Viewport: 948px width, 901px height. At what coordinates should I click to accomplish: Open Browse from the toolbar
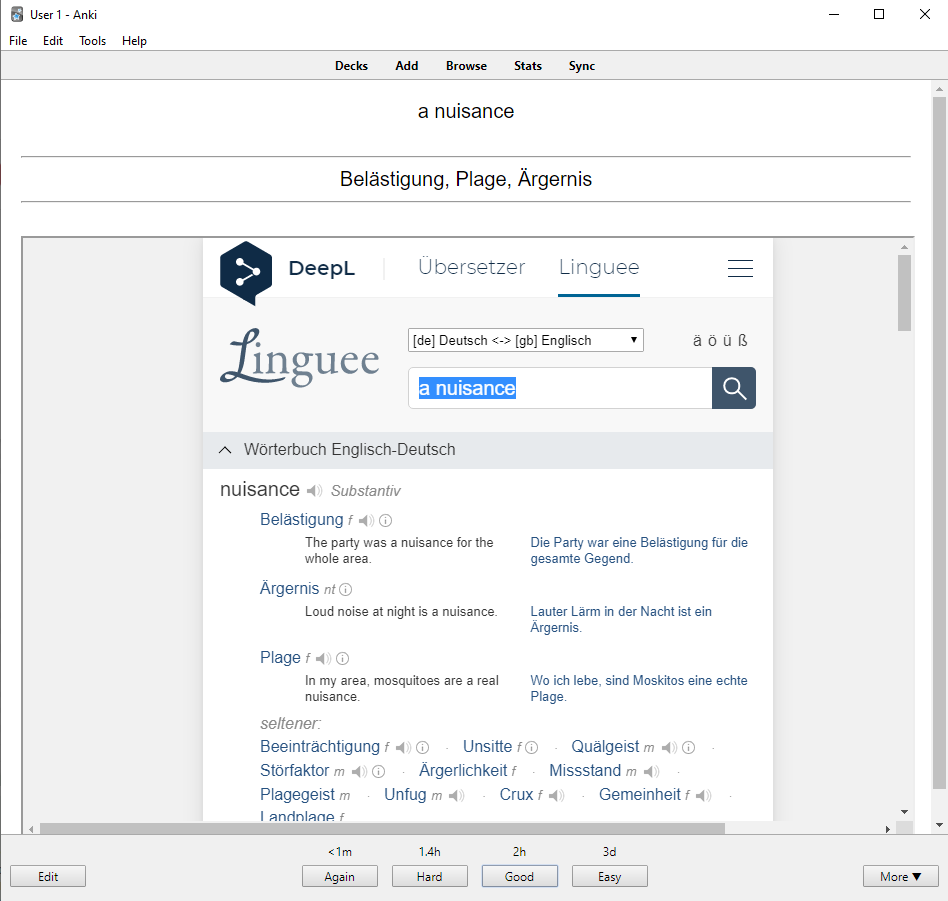coord(466,65)
